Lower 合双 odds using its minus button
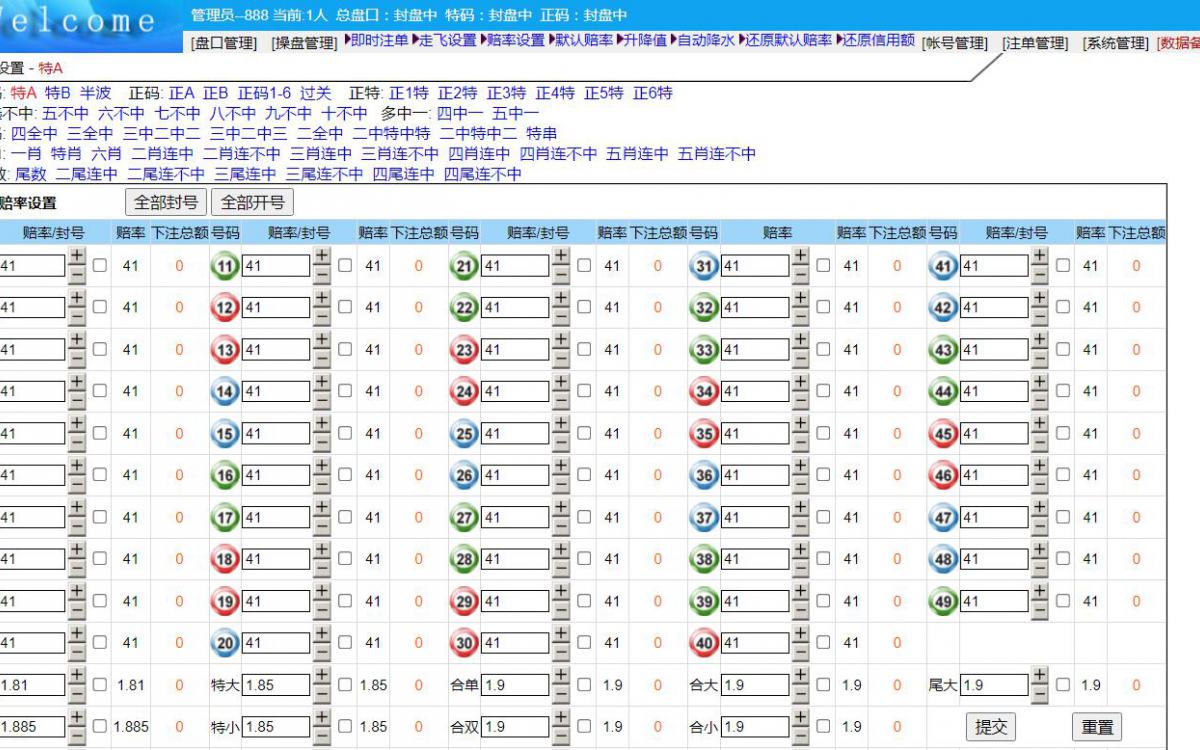Viewport: 1200px width, 750px height. click(x=561, y=738)
